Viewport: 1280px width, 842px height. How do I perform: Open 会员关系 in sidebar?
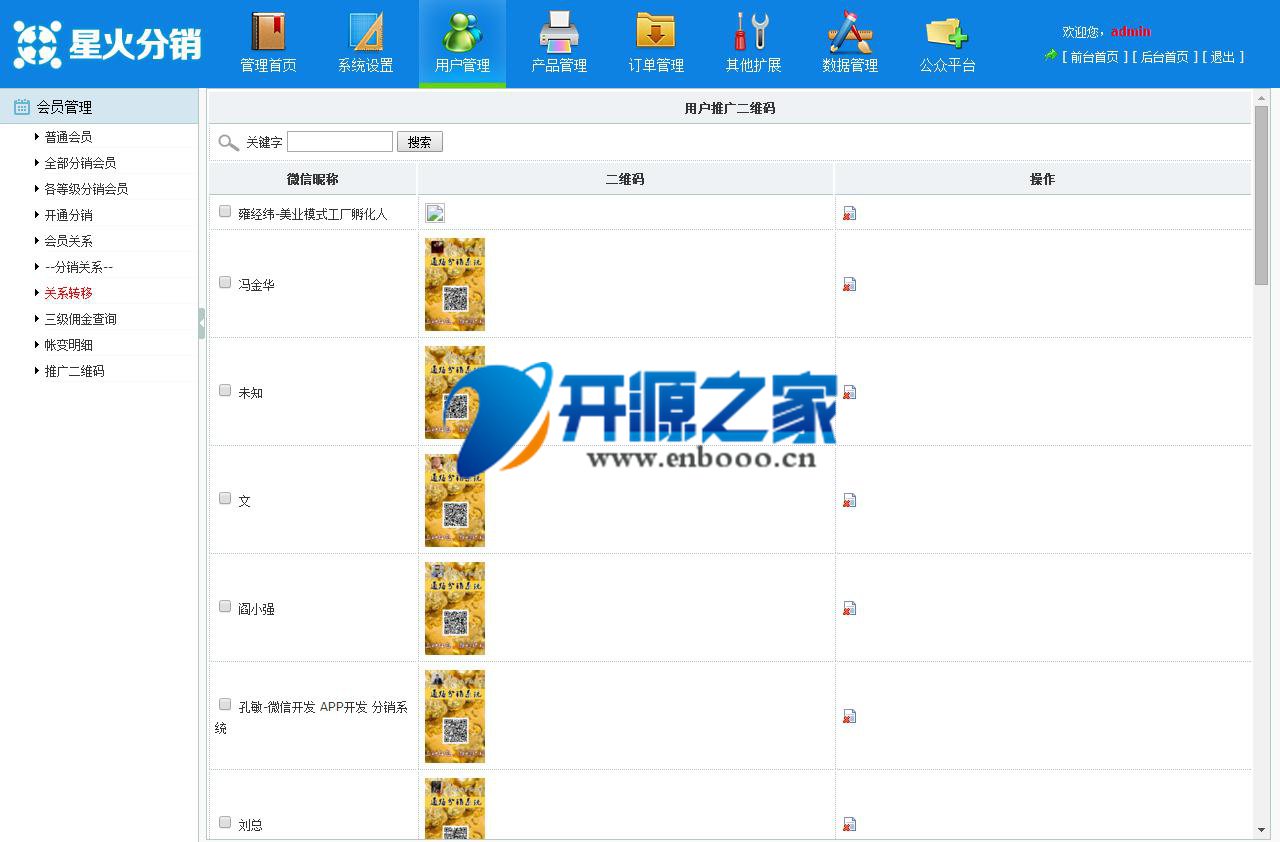coord(68,241)
